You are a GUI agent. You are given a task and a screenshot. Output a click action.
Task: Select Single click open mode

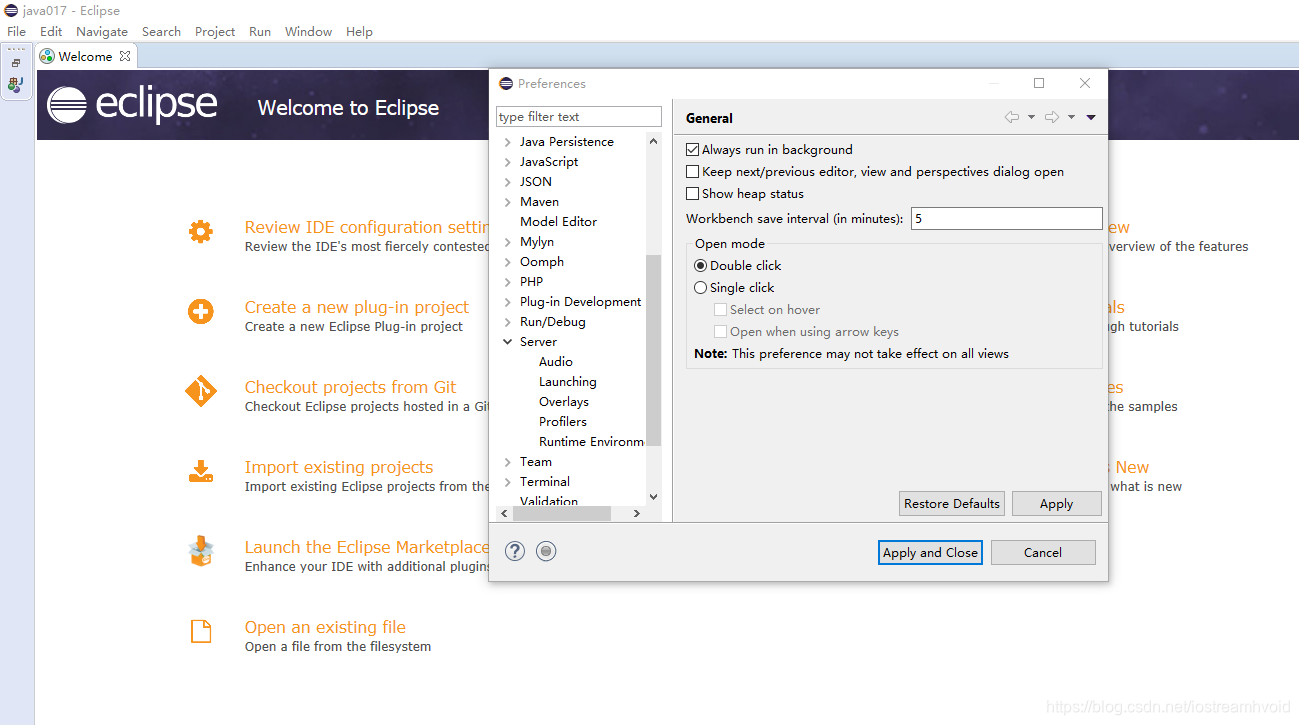tap(700, 288)
